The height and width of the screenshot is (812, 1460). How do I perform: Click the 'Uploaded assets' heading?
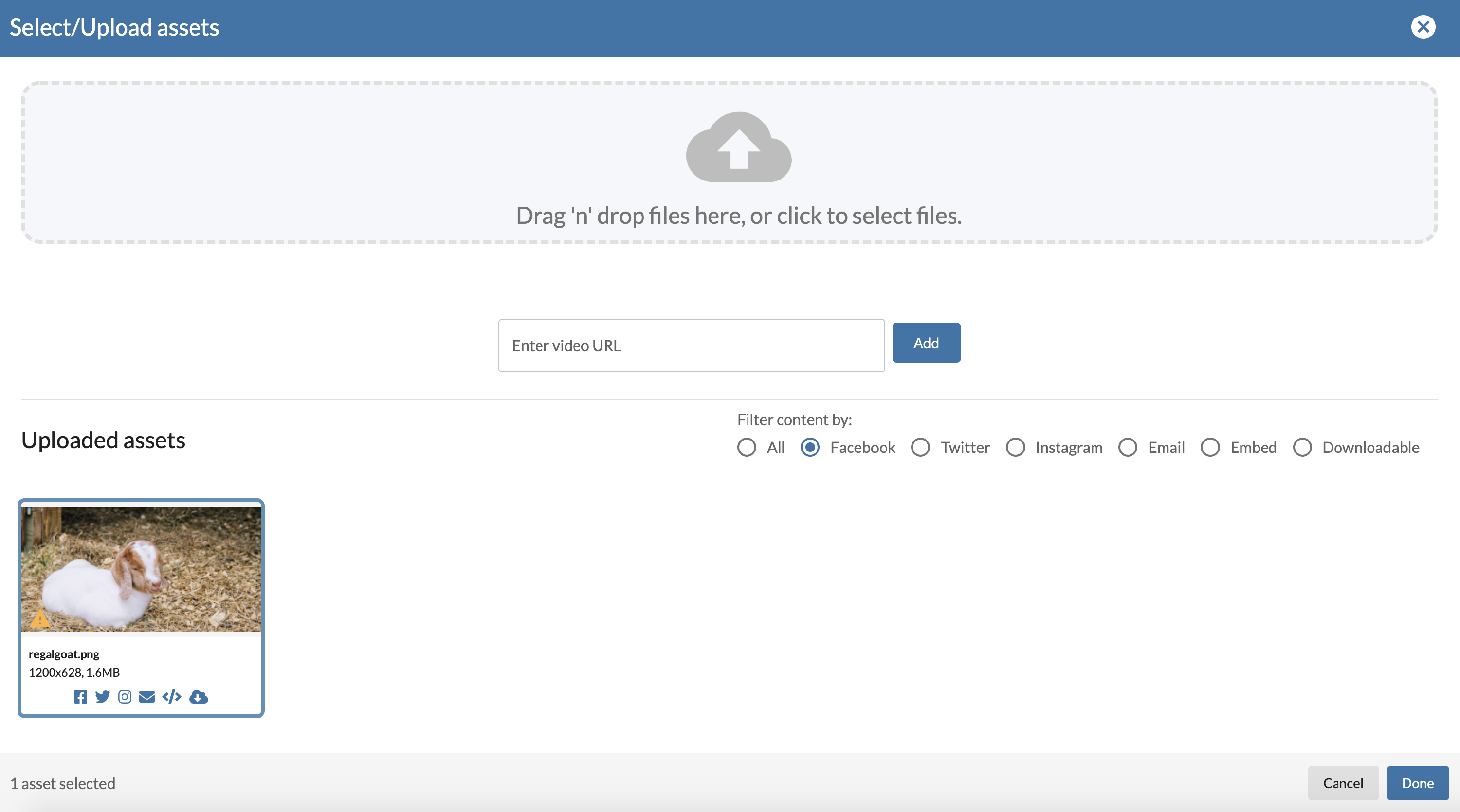(x=103, y=440)
